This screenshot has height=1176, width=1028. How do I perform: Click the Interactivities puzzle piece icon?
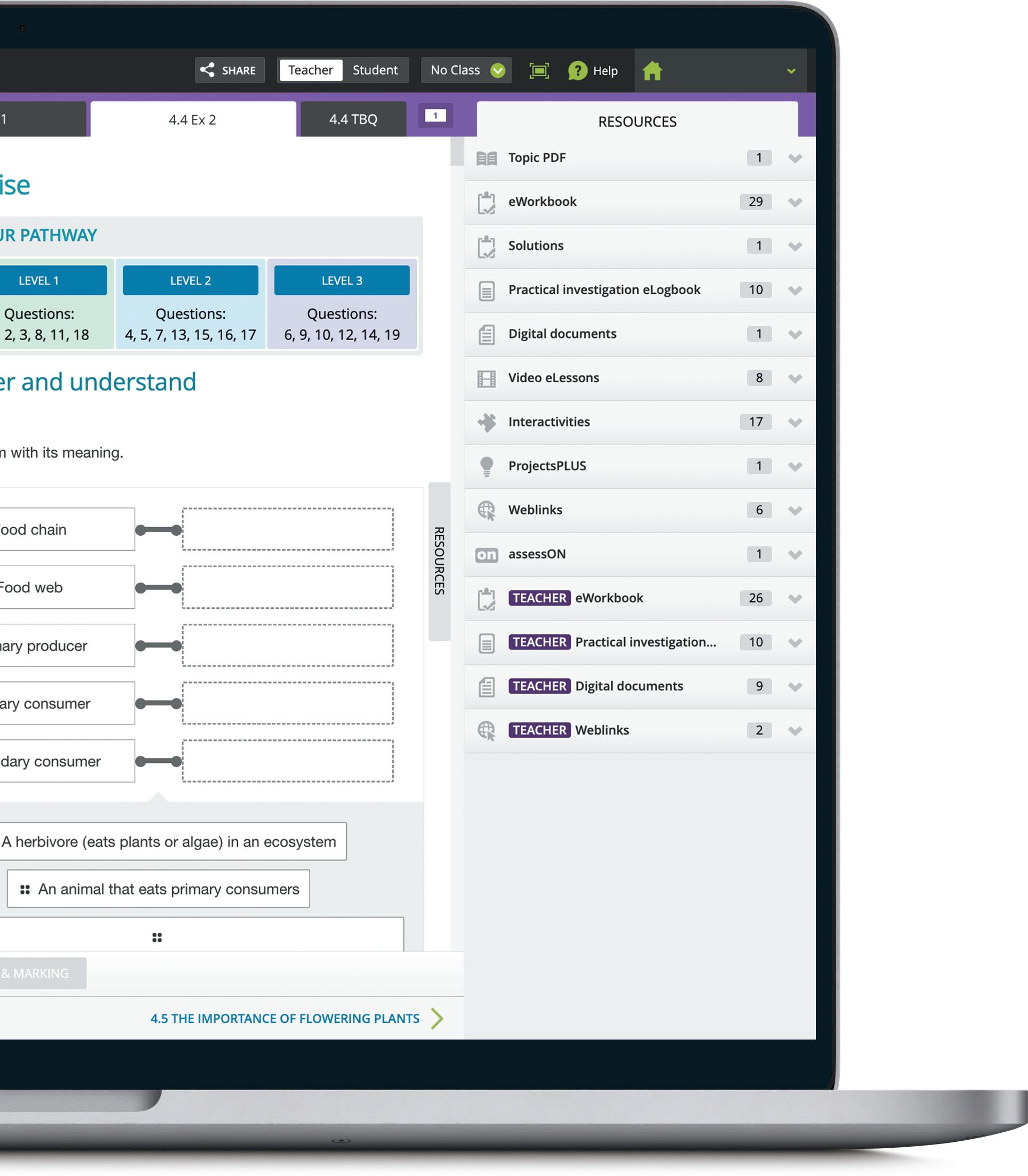487,422
